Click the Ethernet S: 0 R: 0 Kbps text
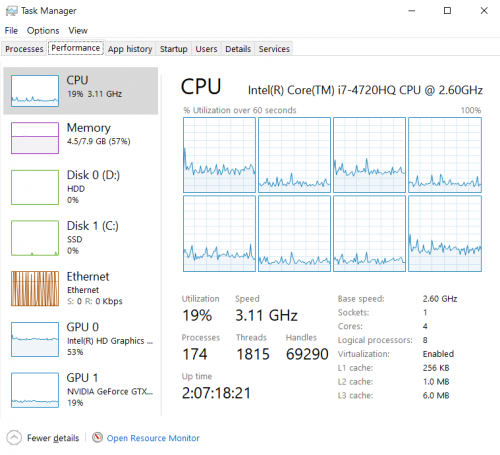500x455 pixels. 95,301
